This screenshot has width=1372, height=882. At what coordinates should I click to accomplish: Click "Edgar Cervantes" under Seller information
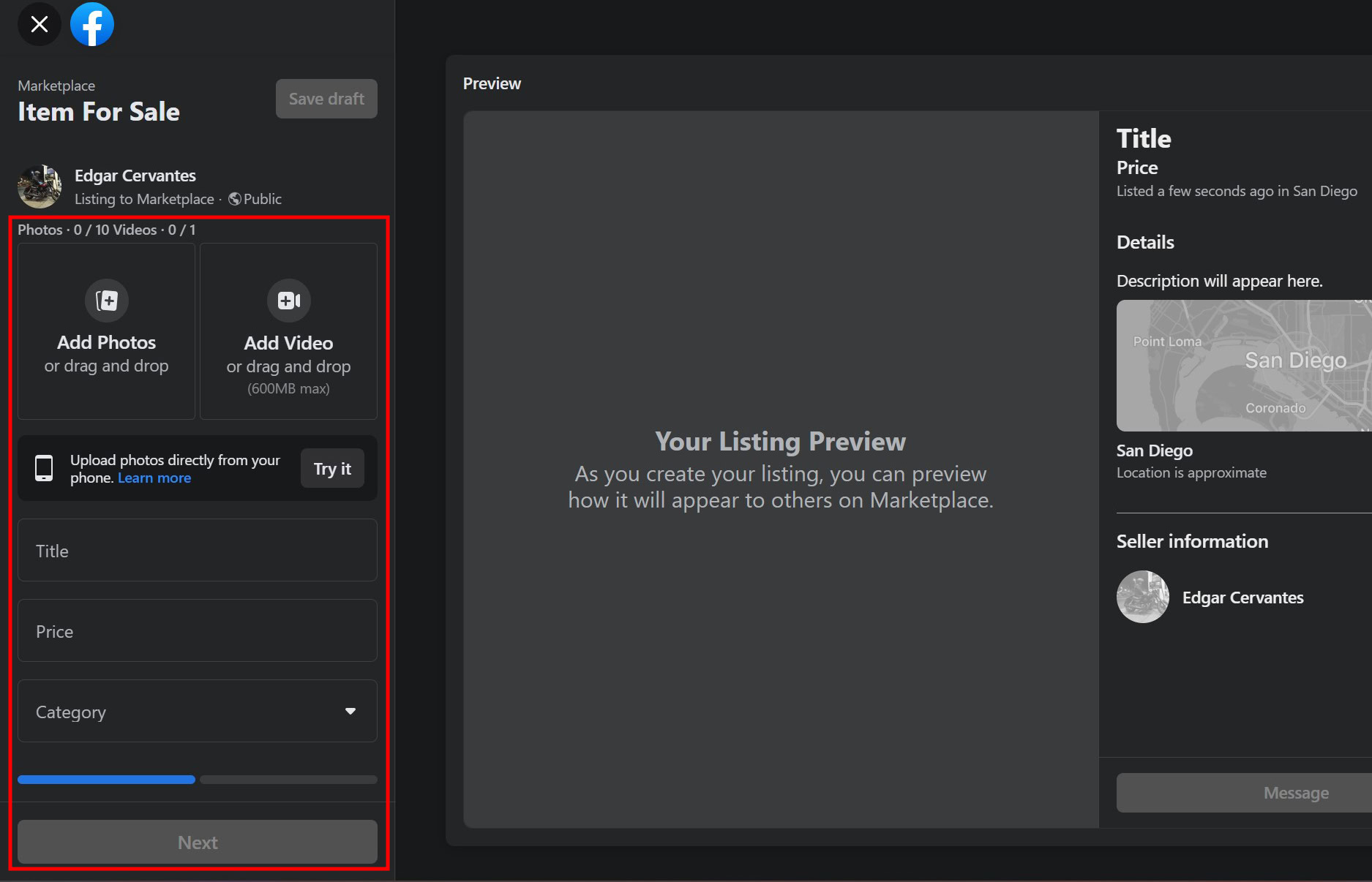coord(1242,598)
